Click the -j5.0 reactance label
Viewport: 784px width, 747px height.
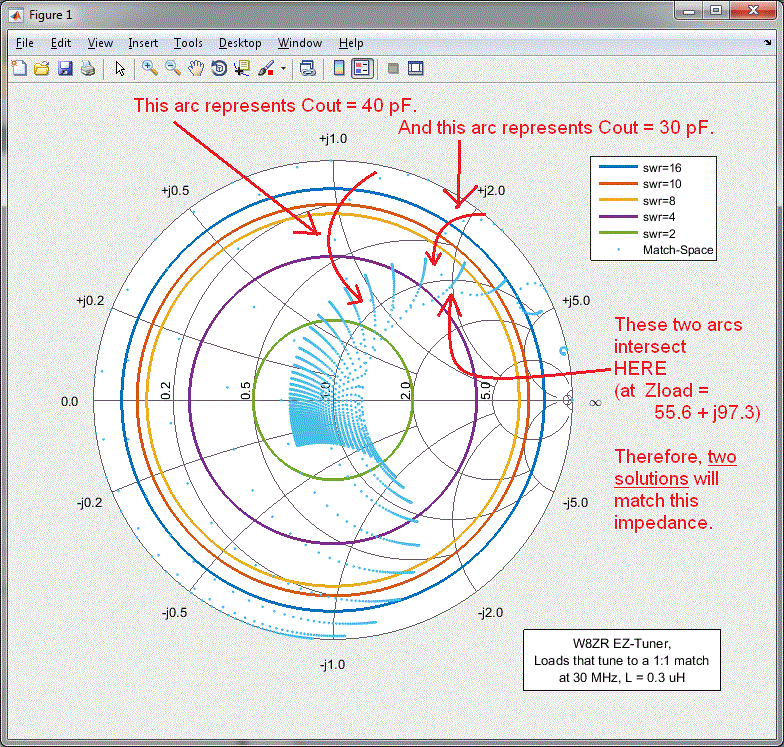pyautogui.click(x=576, y=502)
